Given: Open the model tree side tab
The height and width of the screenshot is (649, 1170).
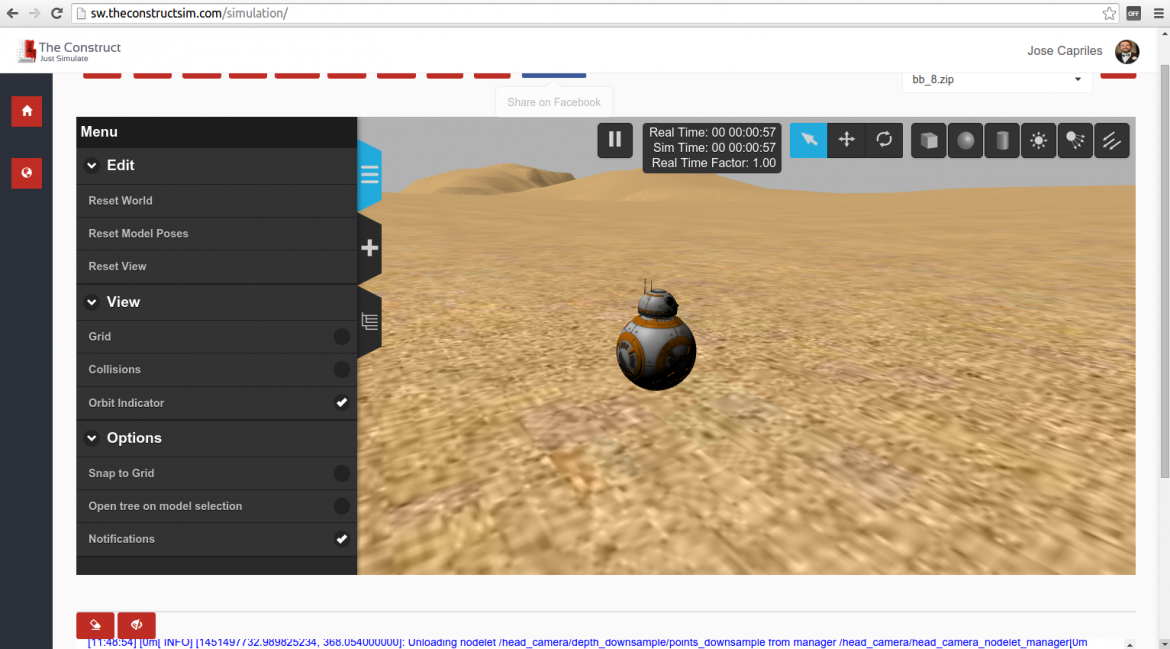Looking at the screenshot, I should tap(369, 322).
